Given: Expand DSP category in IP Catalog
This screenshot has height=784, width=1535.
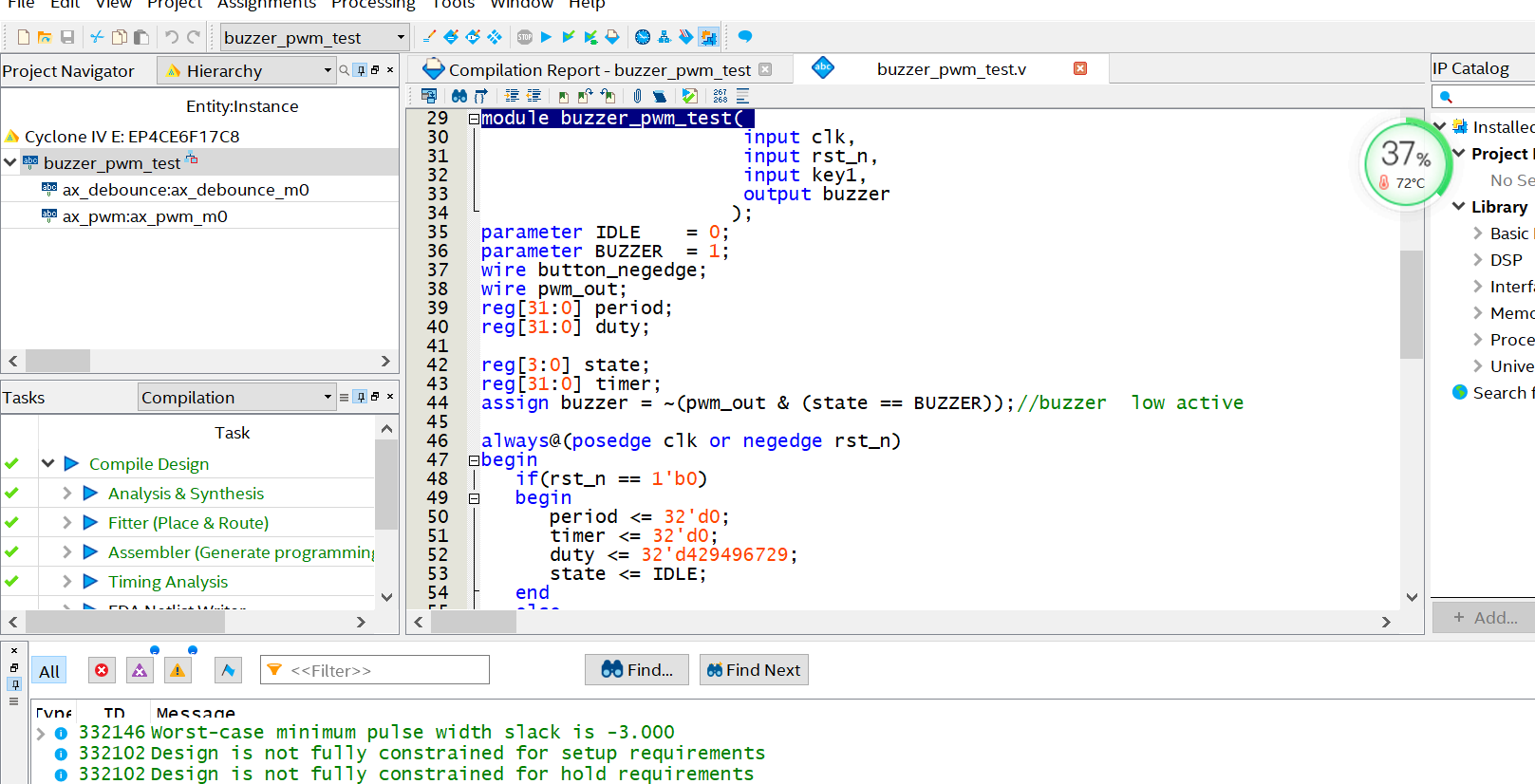Looking at the screenshot, I should pos(1478,260).
